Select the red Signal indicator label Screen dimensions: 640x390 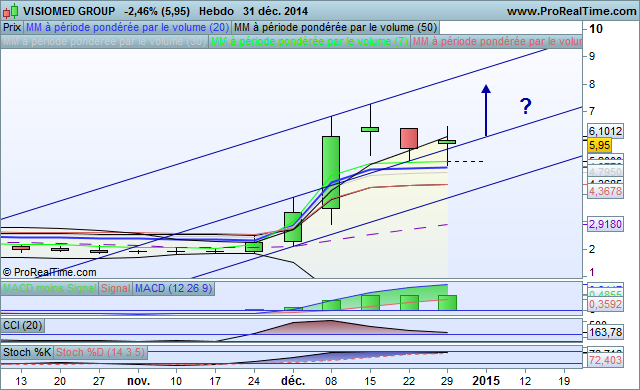116,288
